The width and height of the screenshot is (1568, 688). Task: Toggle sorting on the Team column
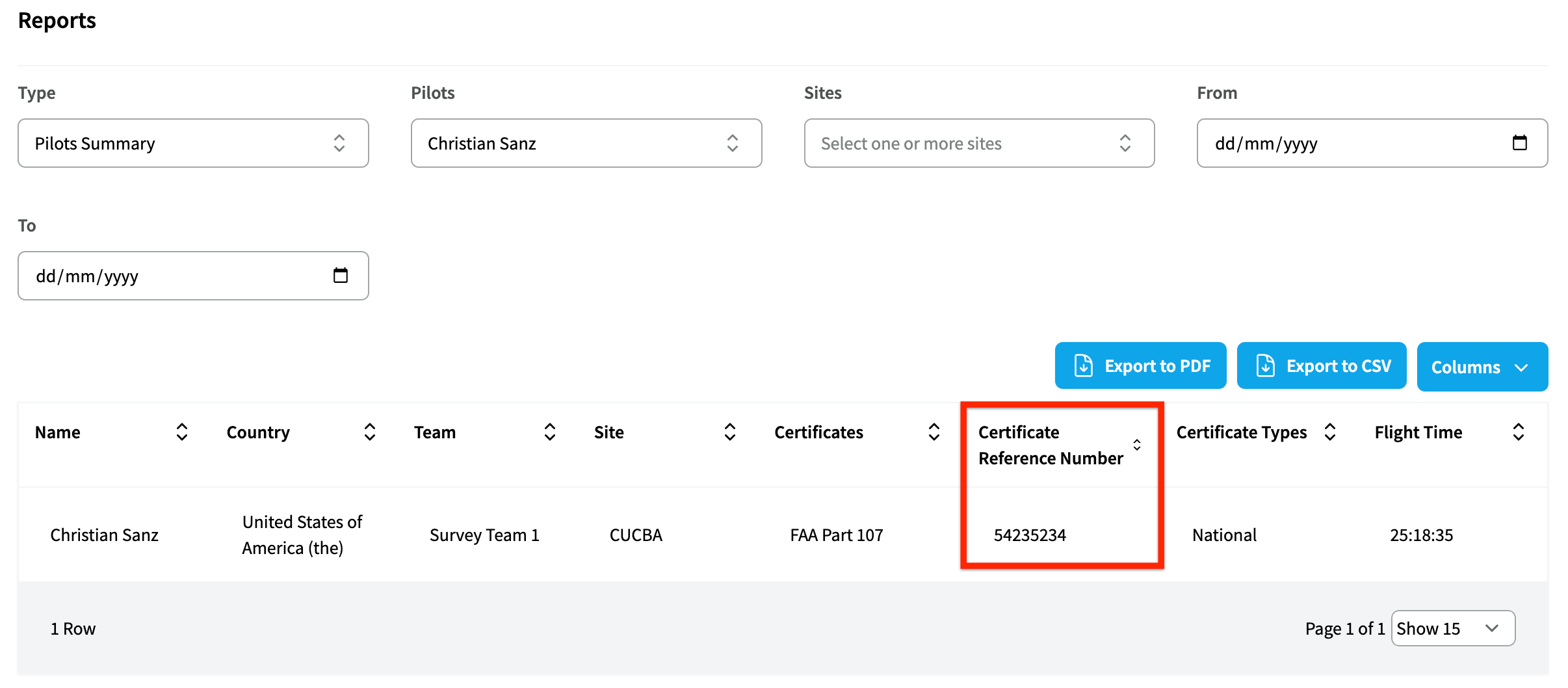(x=550, y=431)
